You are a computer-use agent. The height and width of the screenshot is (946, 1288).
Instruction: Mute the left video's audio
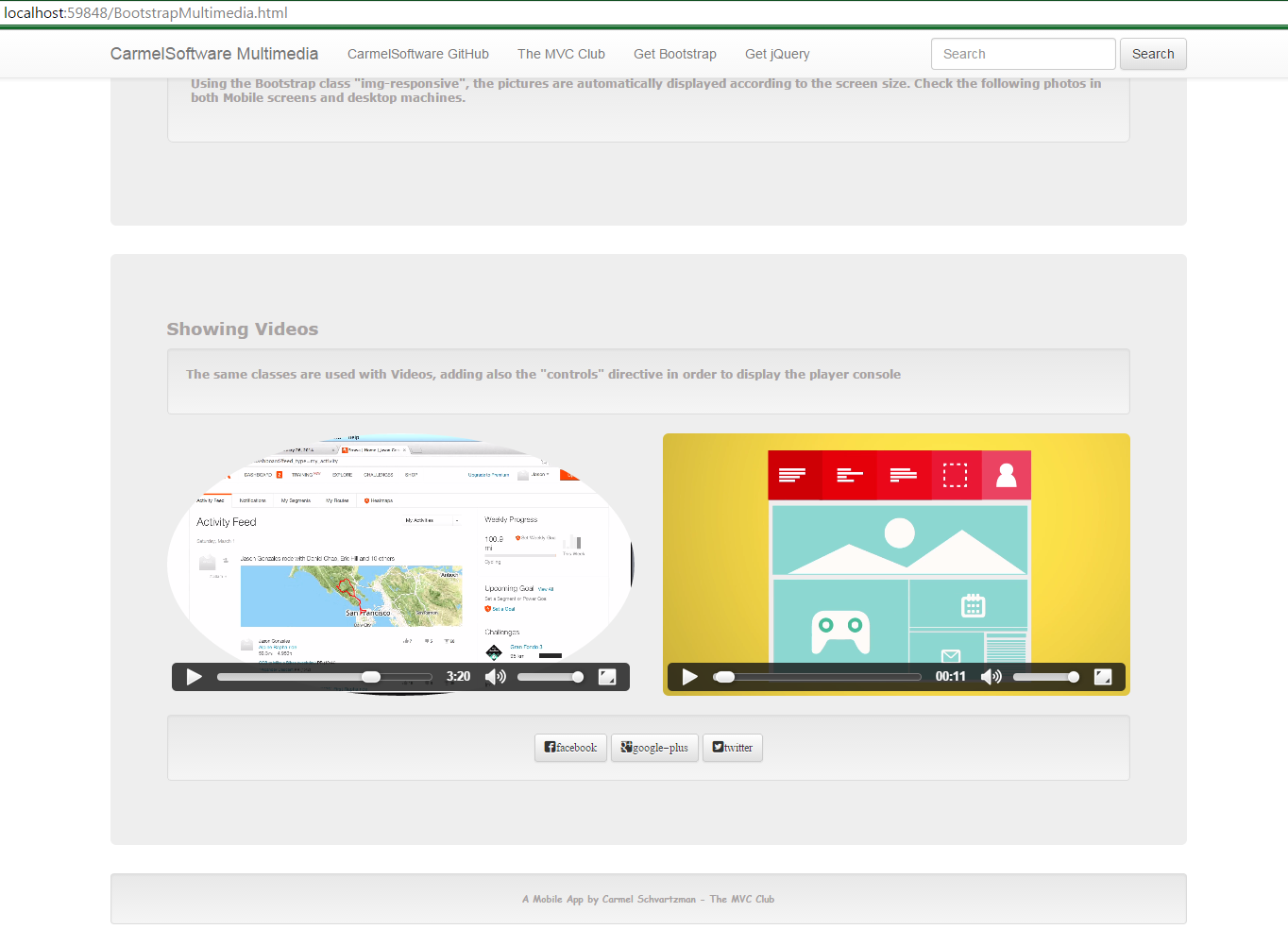click(x=495, y=676)
